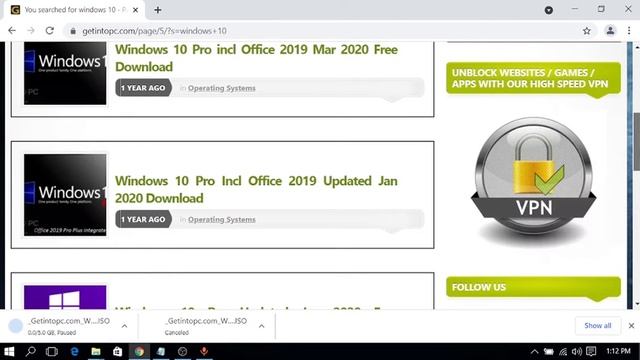Click '1 YEAR AGO' badge on Jan 2020 post
This screenshot has height=360, width=640.
[x=143, y=219]
